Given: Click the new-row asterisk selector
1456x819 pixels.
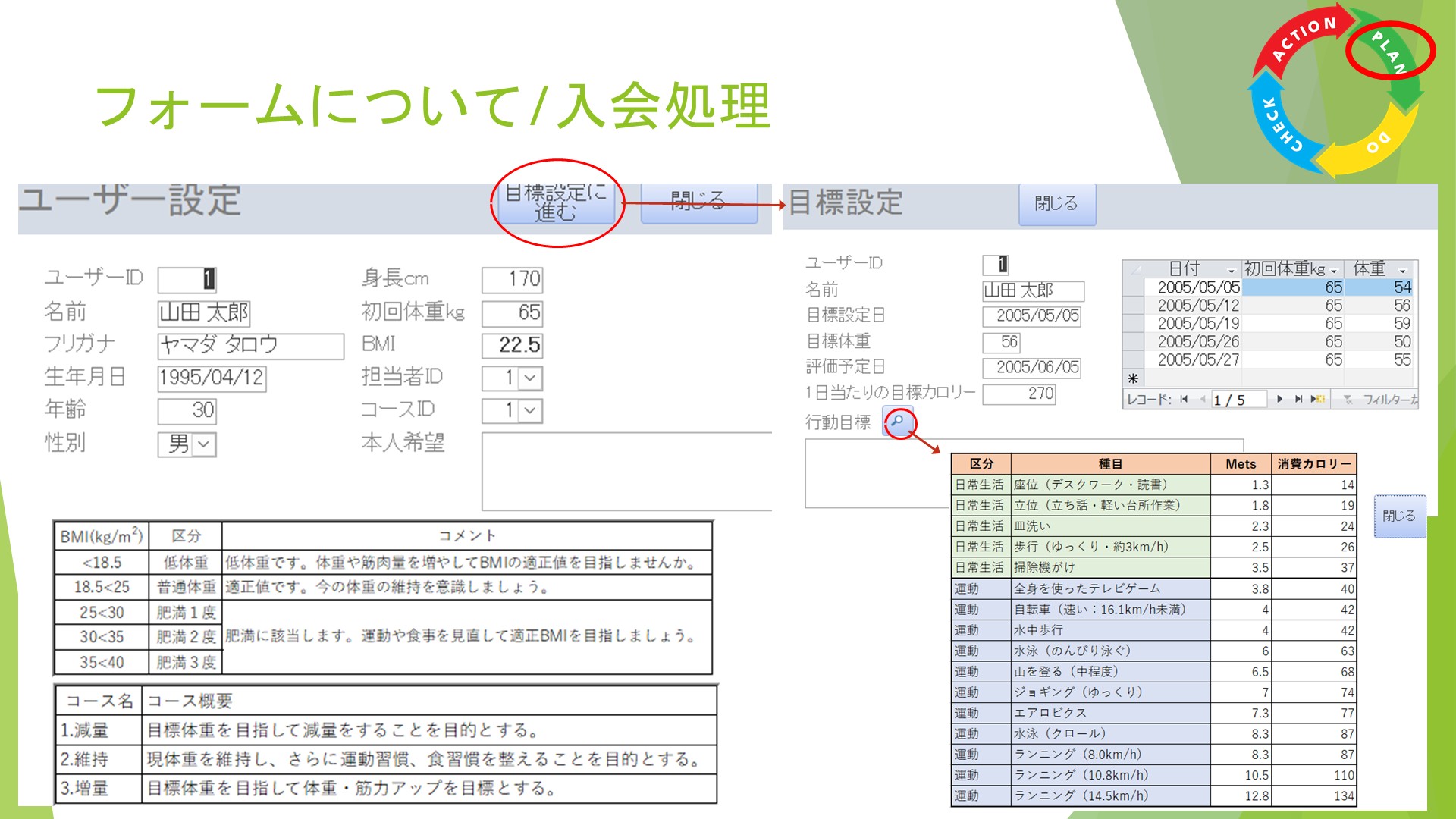Looking at the screenshot, I should [x=1133, y=378].
